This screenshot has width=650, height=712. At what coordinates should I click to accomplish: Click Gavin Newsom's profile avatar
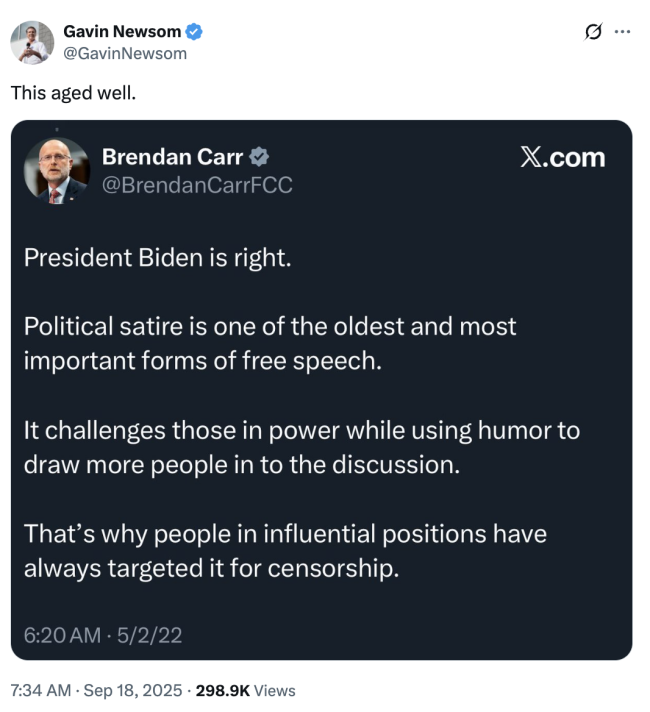tap(32, 42)
